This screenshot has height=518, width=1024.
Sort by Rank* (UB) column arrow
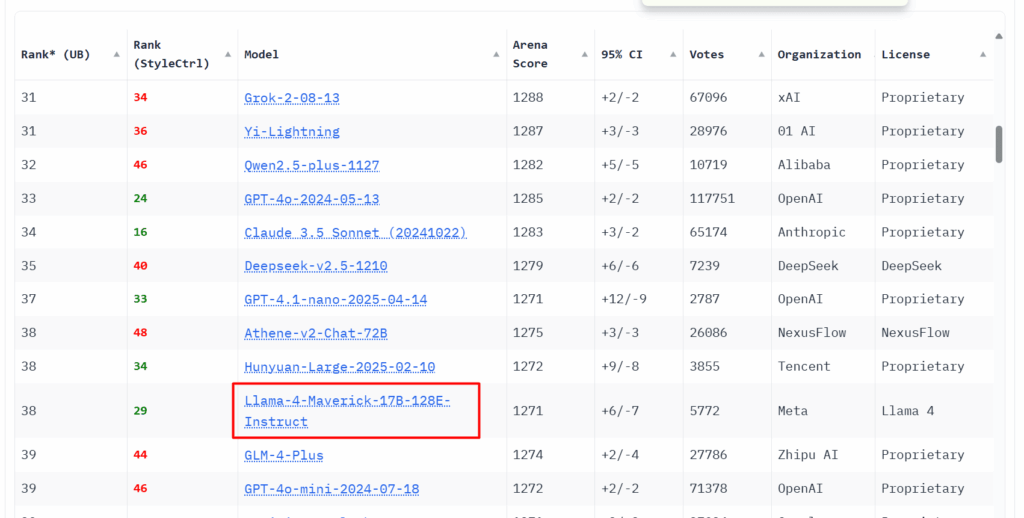[116, 54]
